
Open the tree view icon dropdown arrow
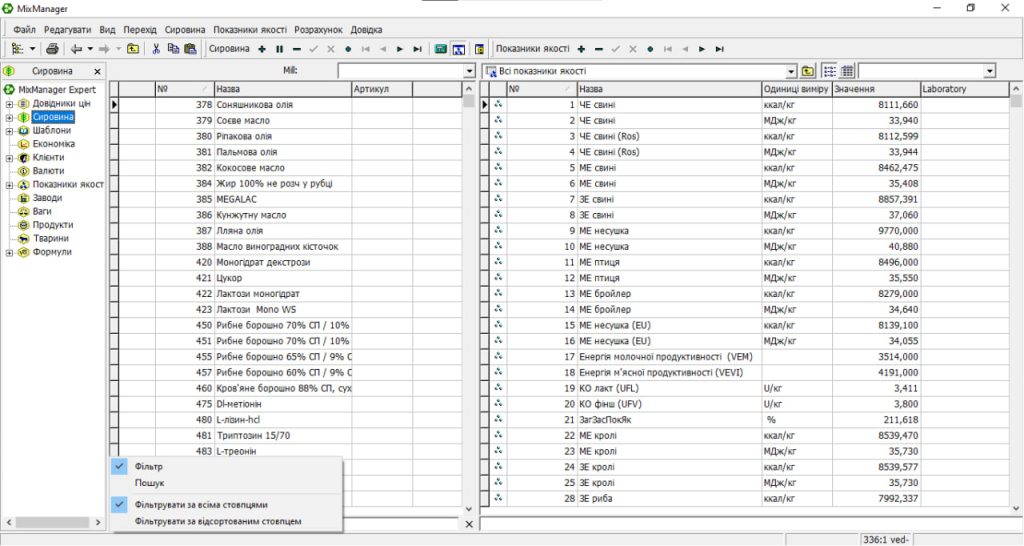[32, 49]
